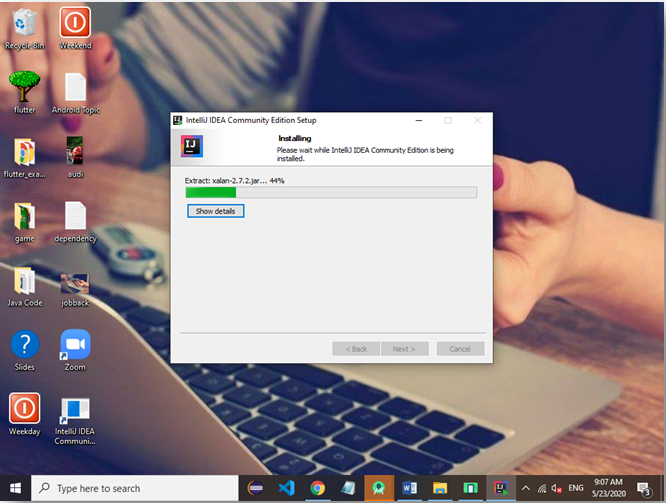Click the 'Extract: xalan-2.7.2.jar... 44%' status text
666x503 pixels.
click(x=234, y=181)
